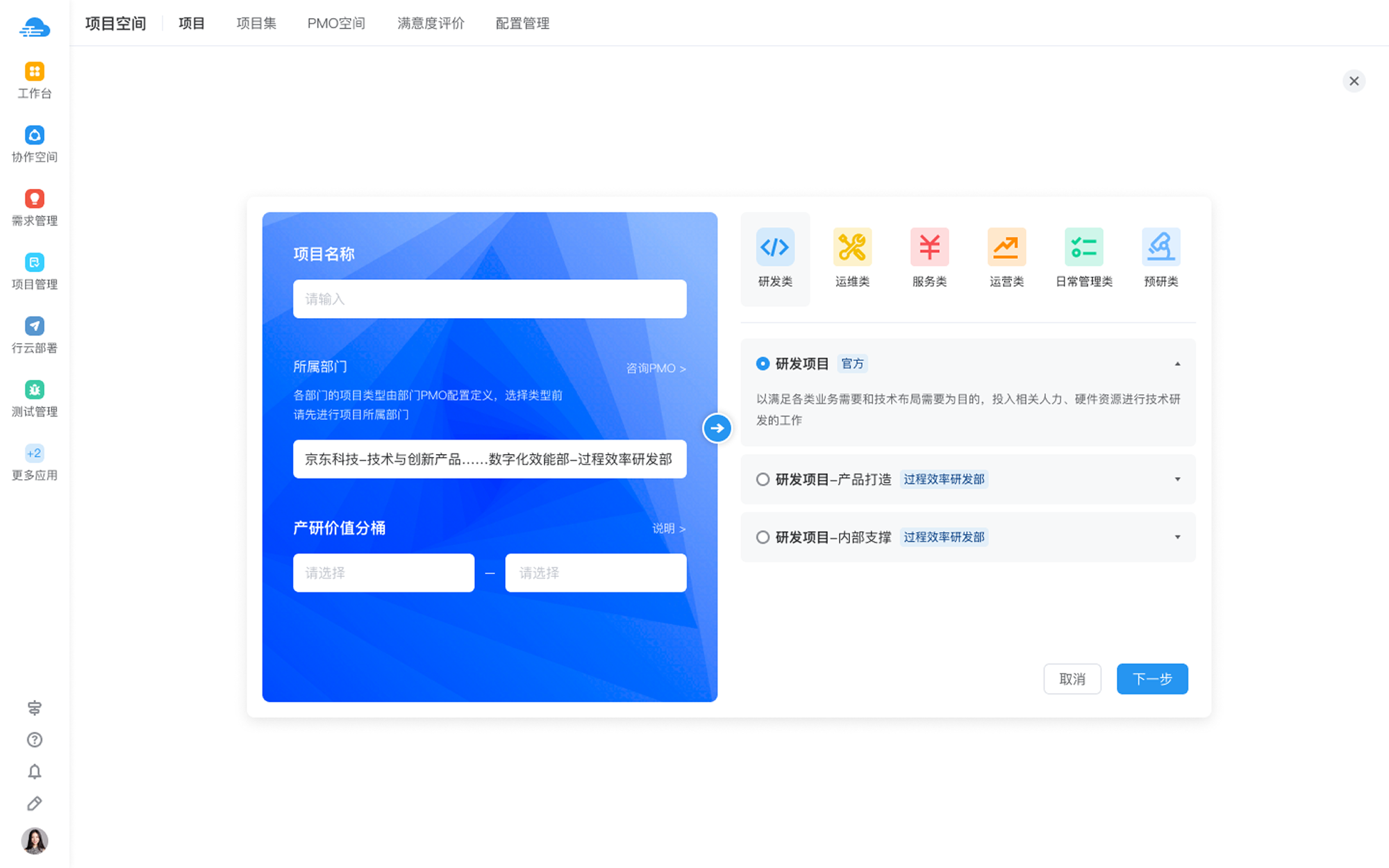Image resolution: width=1389 pixels, height=868 pixels.
Task: Click the 下一步 button
Action: (1152, 679)
